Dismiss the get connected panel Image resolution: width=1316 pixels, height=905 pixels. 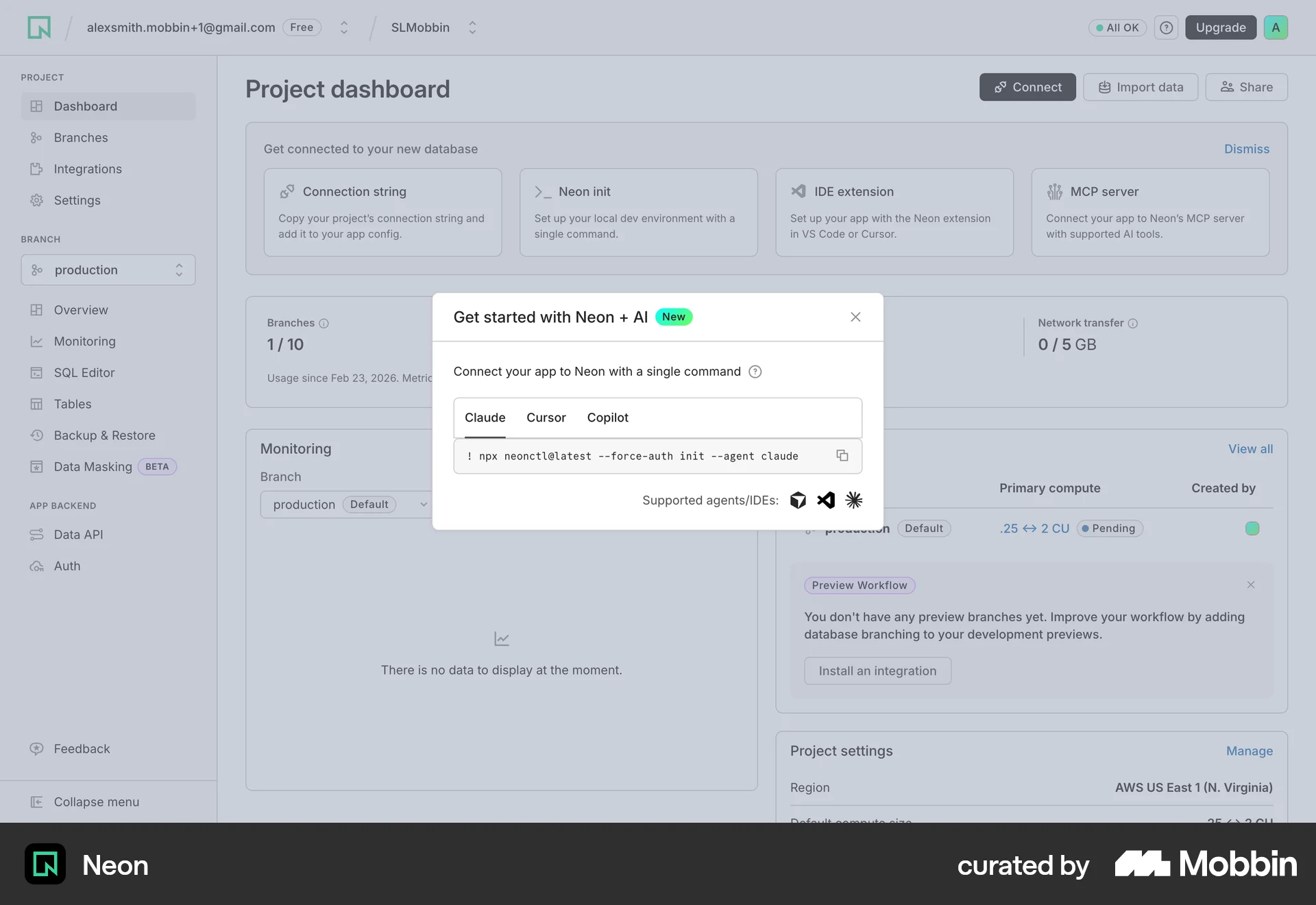click(1247, 149)
